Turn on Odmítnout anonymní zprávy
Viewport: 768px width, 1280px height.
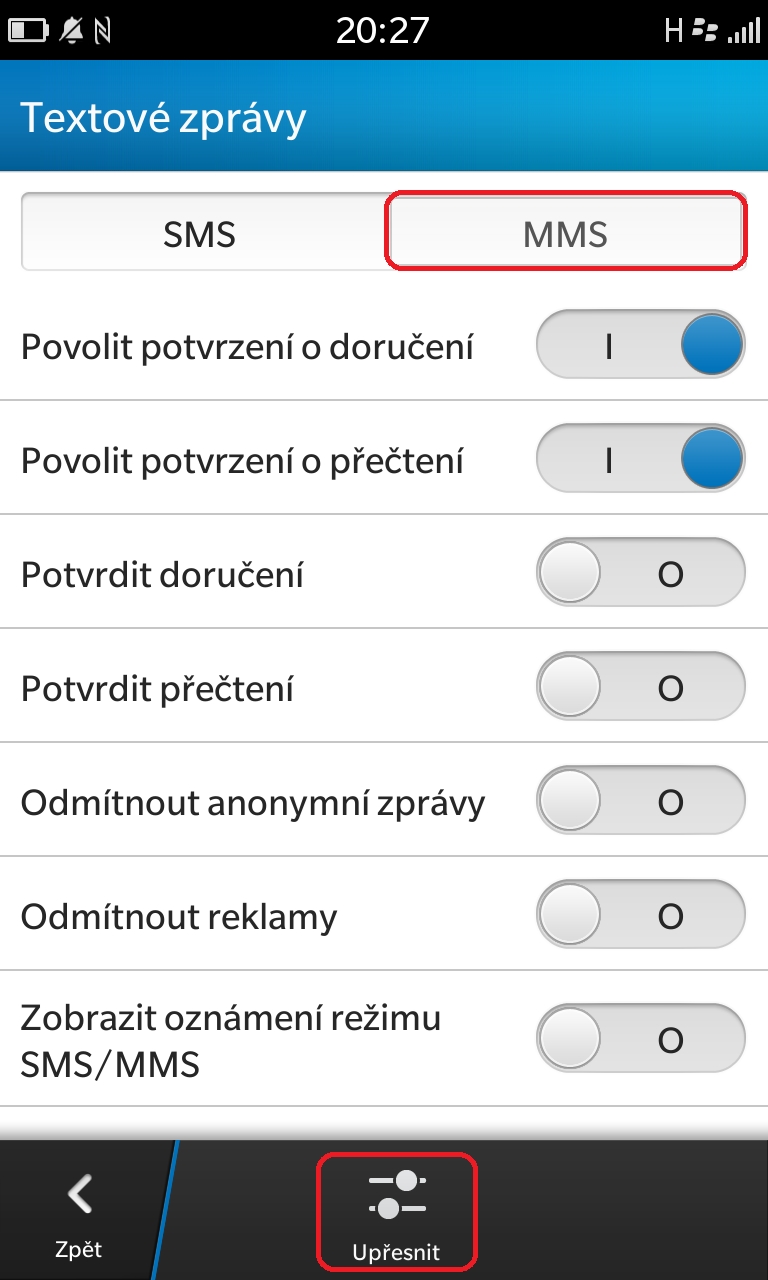(x=641, y=802)
